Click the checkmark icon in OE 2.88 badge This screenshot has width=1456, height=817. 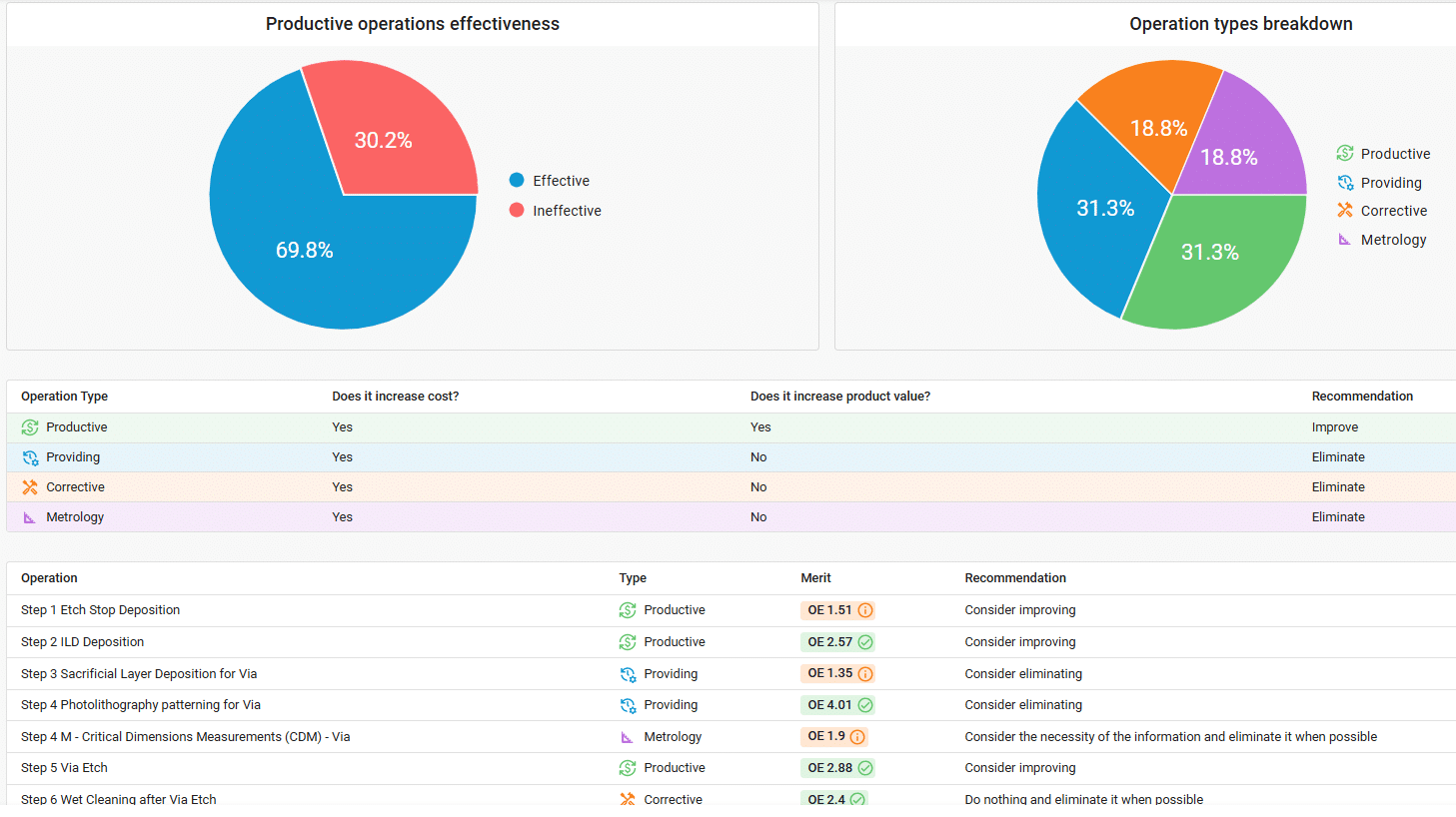click(x=865, y=768)
